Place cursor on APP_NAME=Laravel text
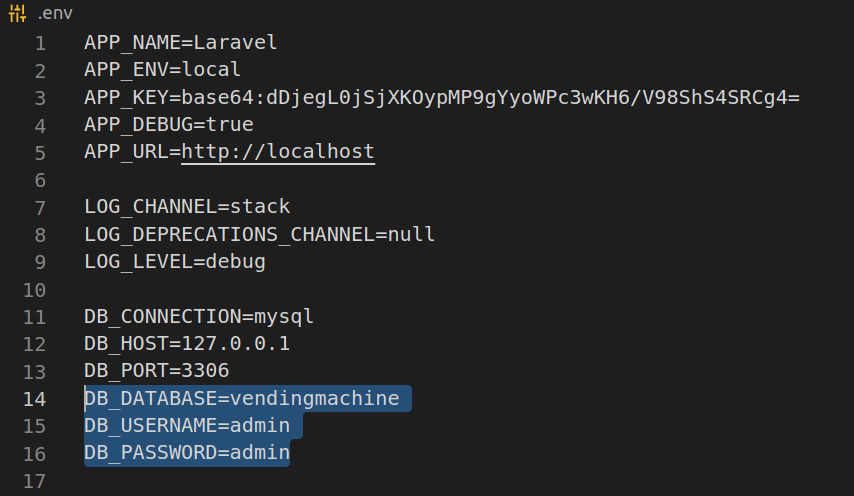The width and height of the screenshot is (854, 496). (x=180, y=43)
